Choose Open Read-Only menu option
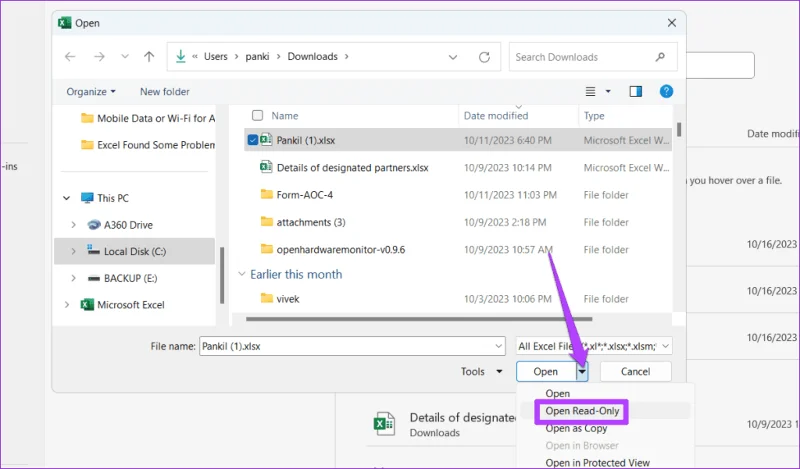 582,411
